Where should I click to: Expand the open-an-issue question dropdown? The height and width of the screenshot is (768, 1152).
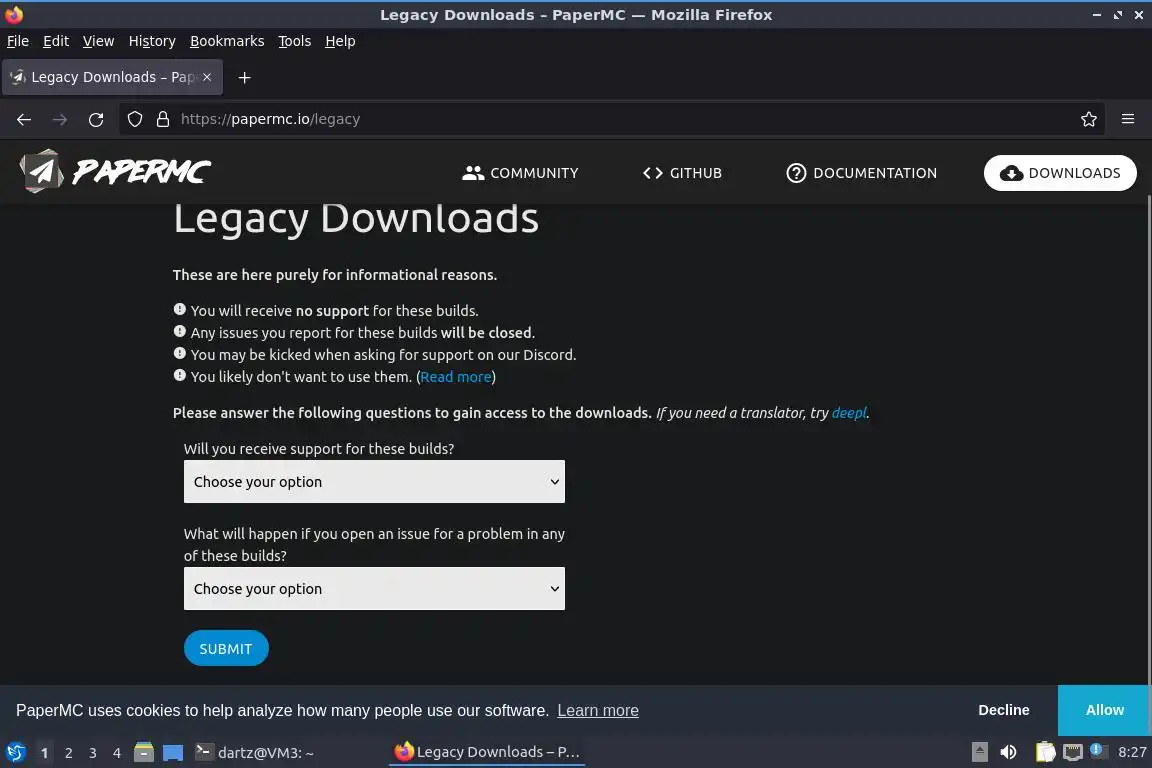(x=374, y=588)
